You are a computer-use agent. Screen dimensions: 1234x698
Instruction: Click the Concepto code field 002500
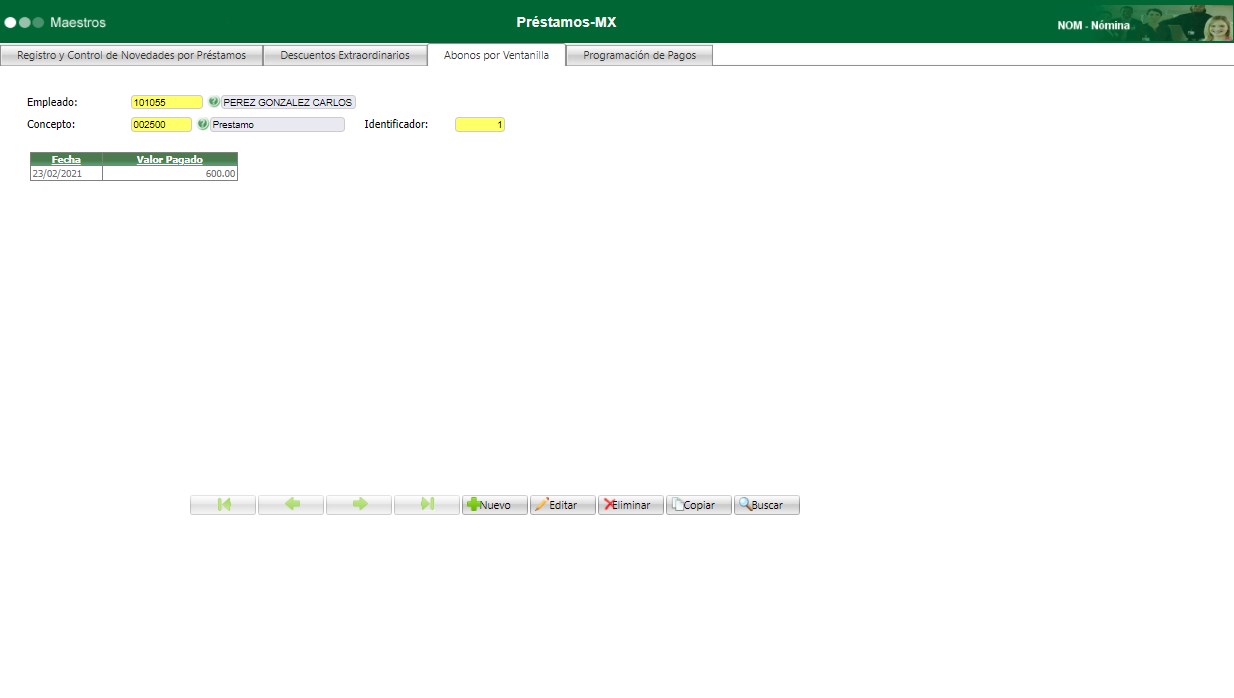pos(161,125)
